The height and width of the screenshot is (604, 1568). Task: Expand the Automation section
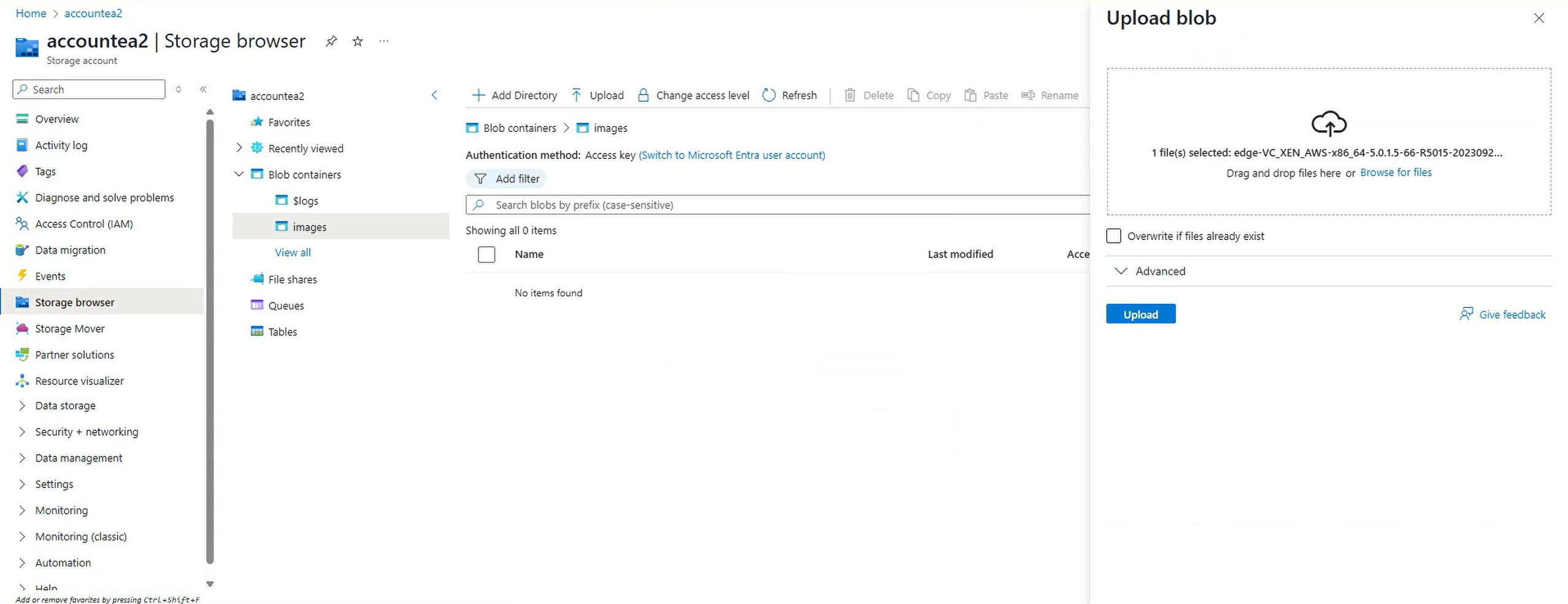(x=22, y=563)
